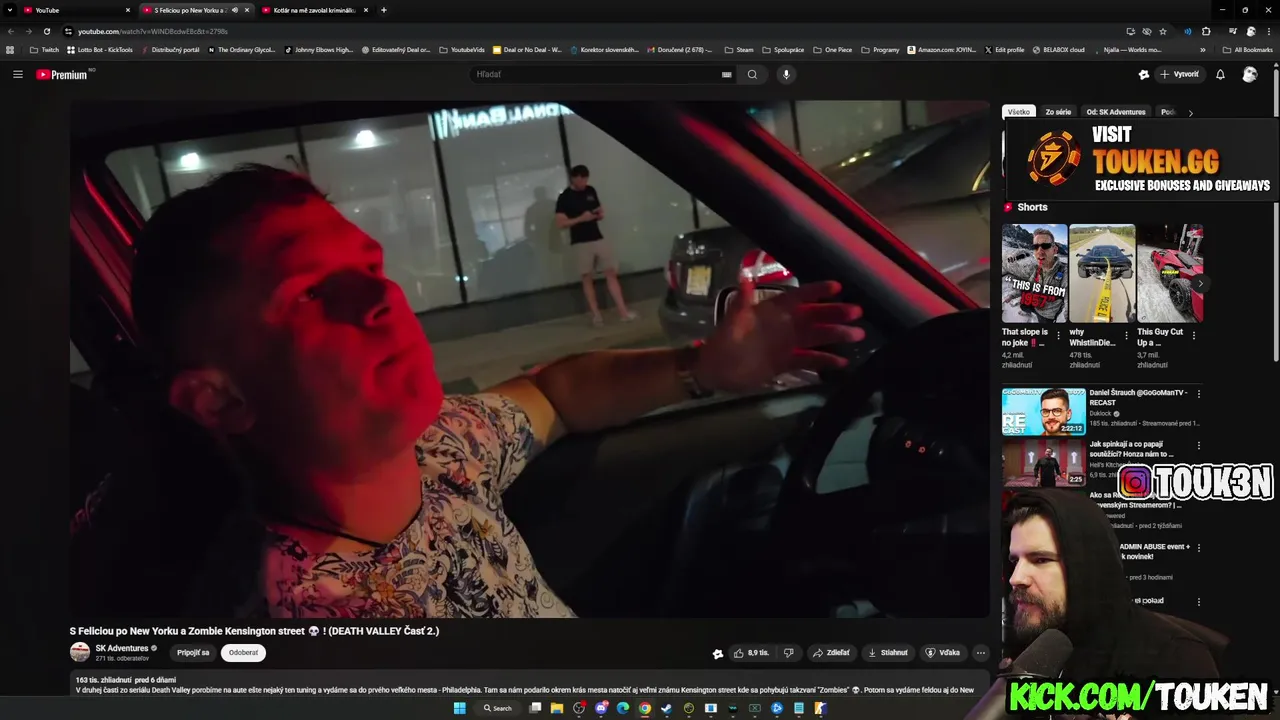Open the browser extensions puzzle icon
The width and height of the screenshot is (1280, 720).
[x=1206, y=31]
